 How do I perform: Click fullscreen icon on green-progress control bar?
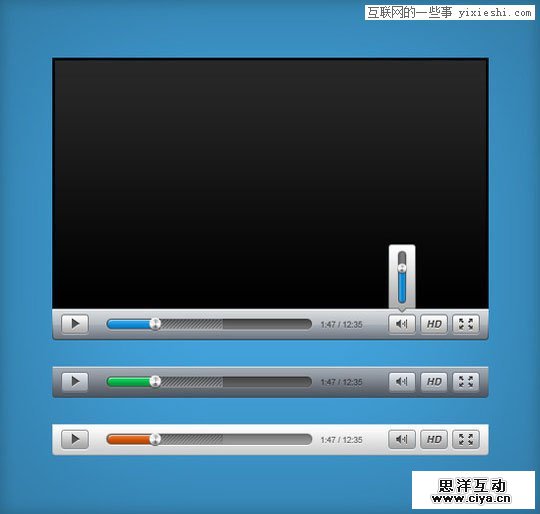[466, 382]
